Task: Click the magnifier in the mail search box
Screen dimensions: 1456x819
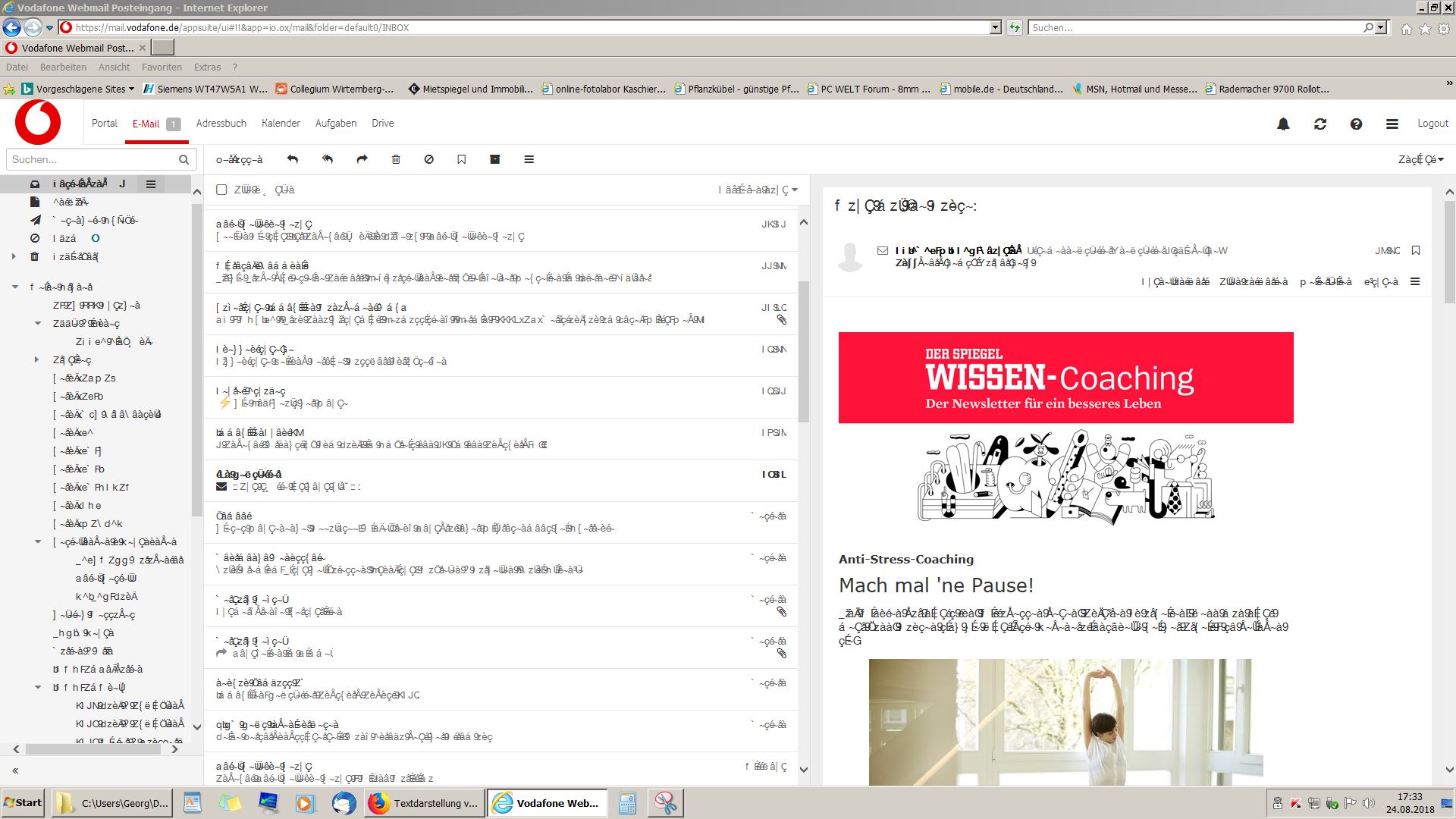Action: pos(184,159)
